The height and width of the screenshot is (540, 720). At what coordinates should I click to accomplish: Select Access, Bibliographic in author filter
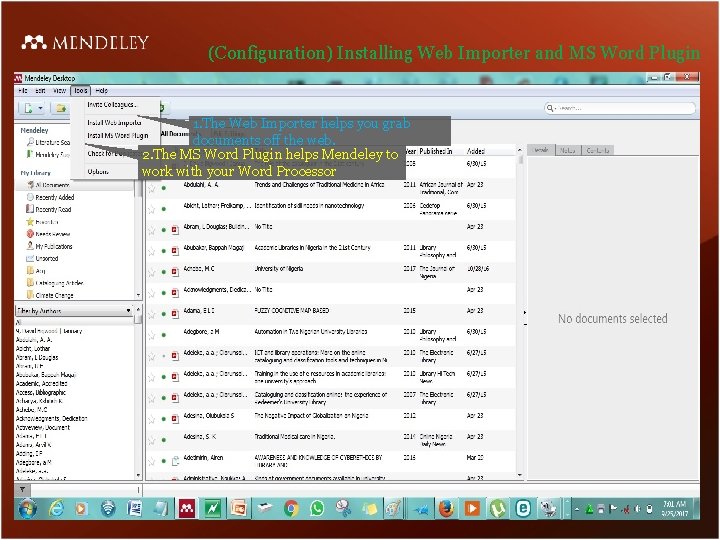[x=40, y=392]
